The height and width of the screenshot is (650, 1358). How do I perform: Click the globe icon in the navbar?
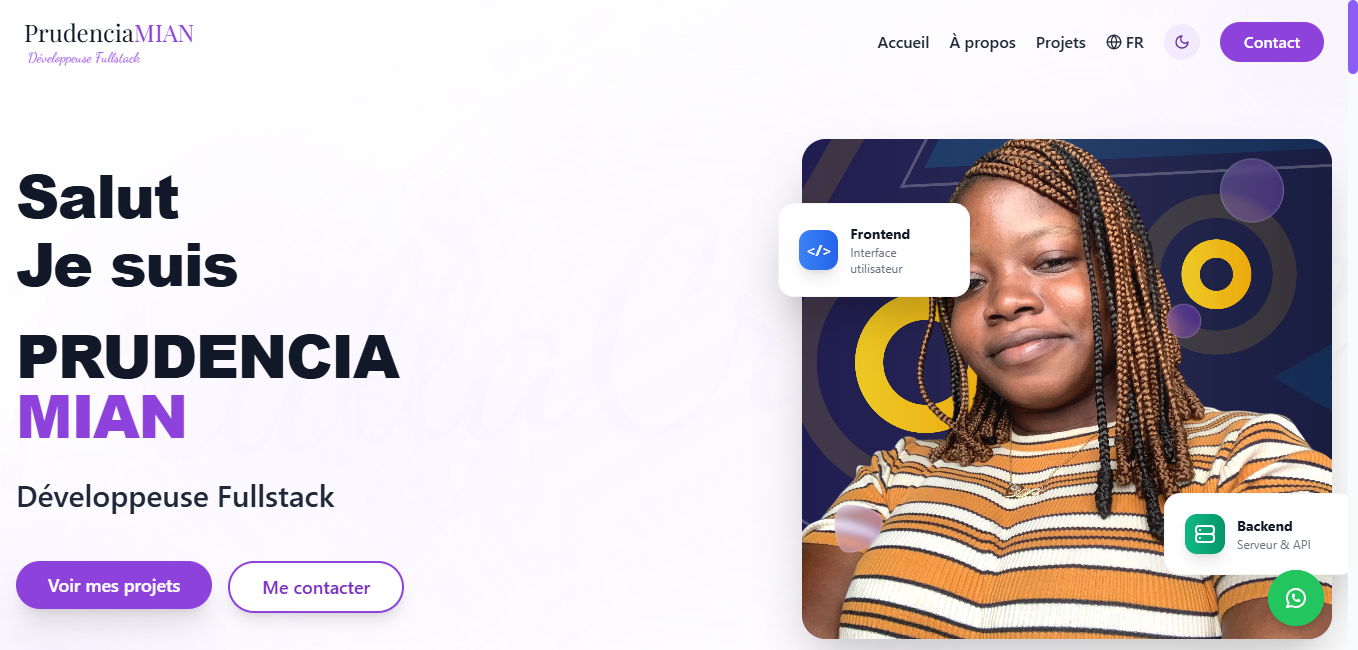coord(1114,42)
